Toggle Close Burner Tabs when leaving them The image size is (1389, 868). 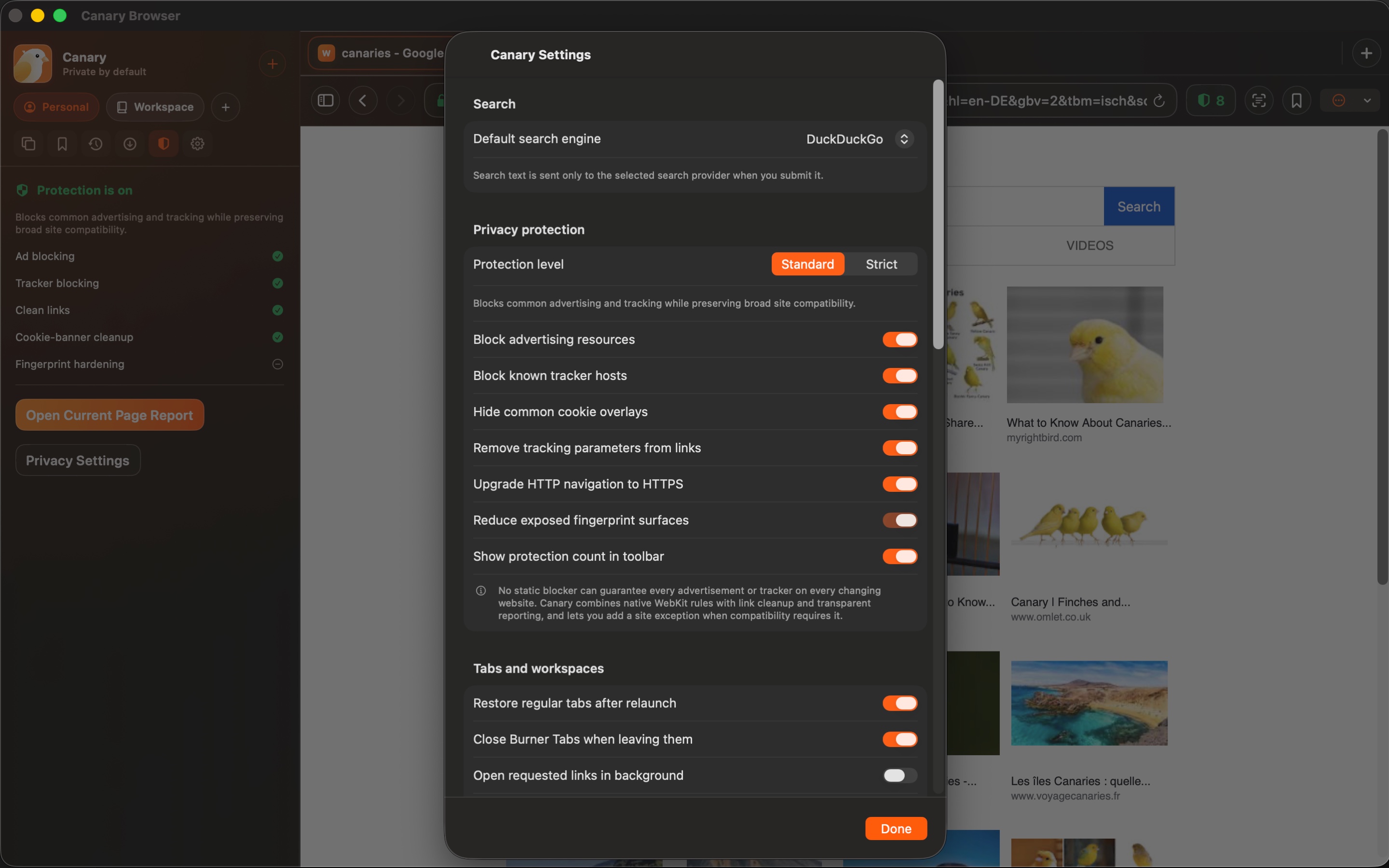pyautogui.click(x=899, y=739)
